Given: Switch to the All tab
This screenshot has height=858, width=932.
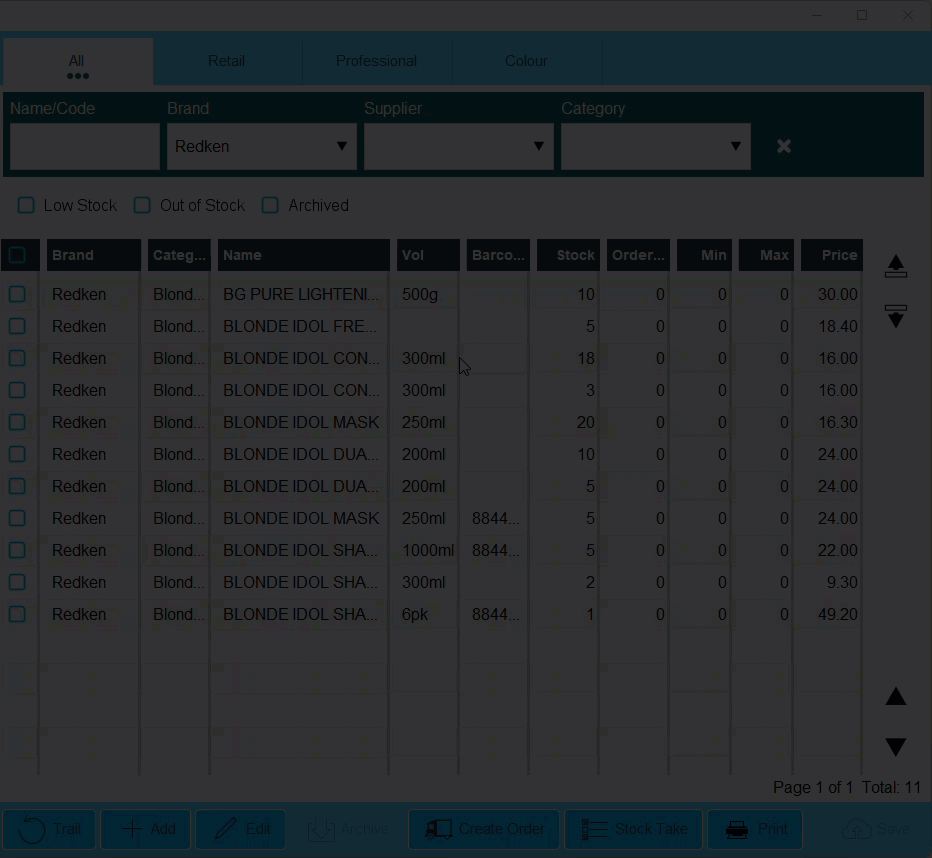Looking at the screenshot, I should click(77, 62).
